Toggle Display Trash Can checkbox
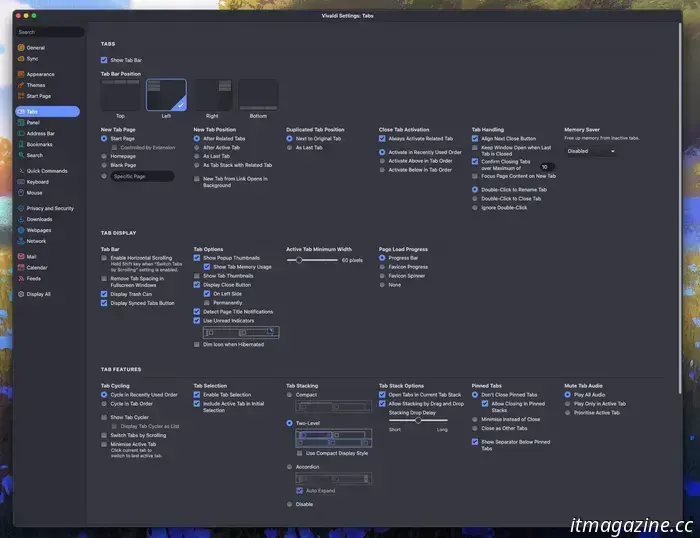 click(104, 294)
